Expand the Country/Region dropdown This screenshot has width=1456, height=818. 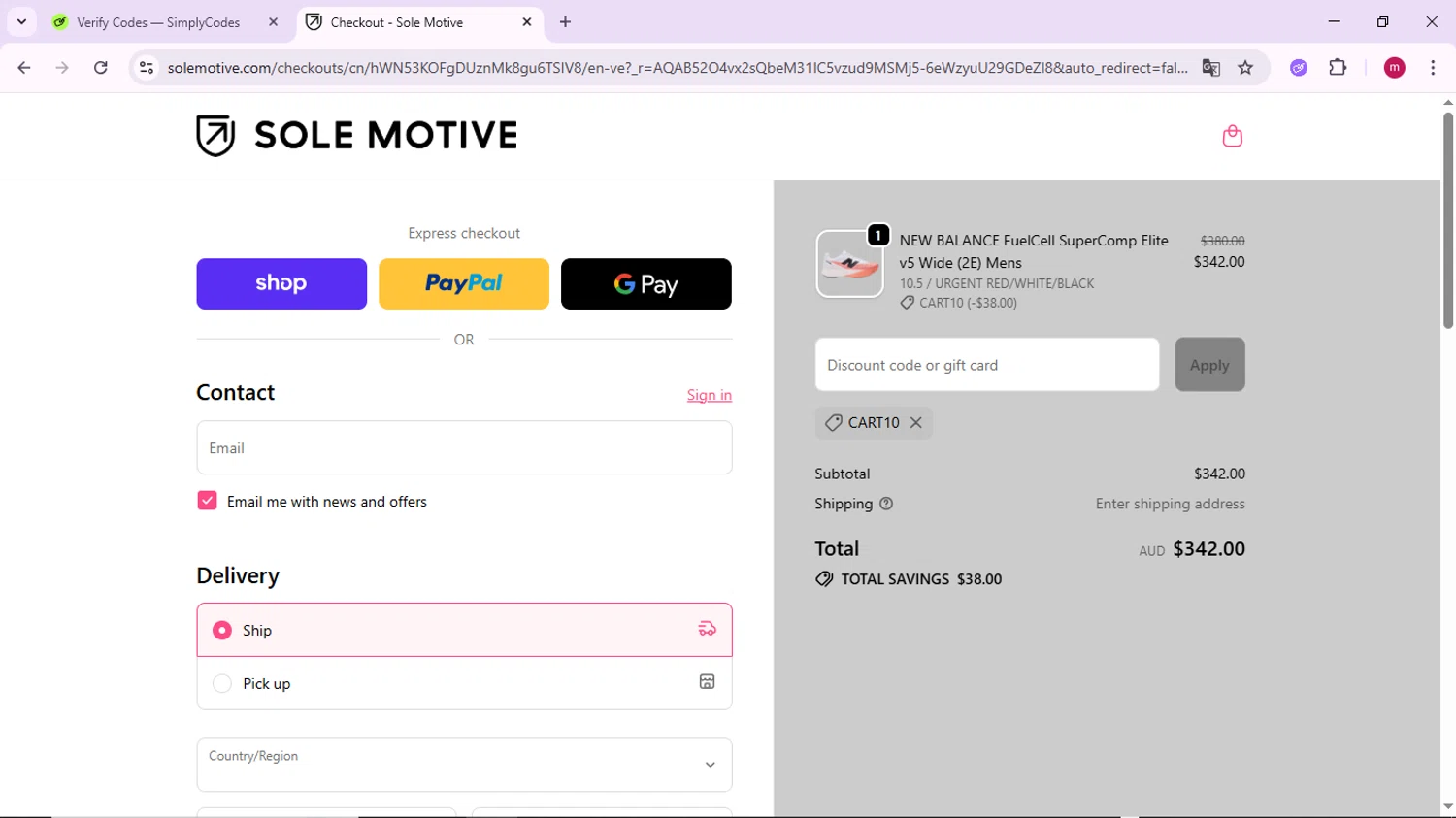click(464, 765)
